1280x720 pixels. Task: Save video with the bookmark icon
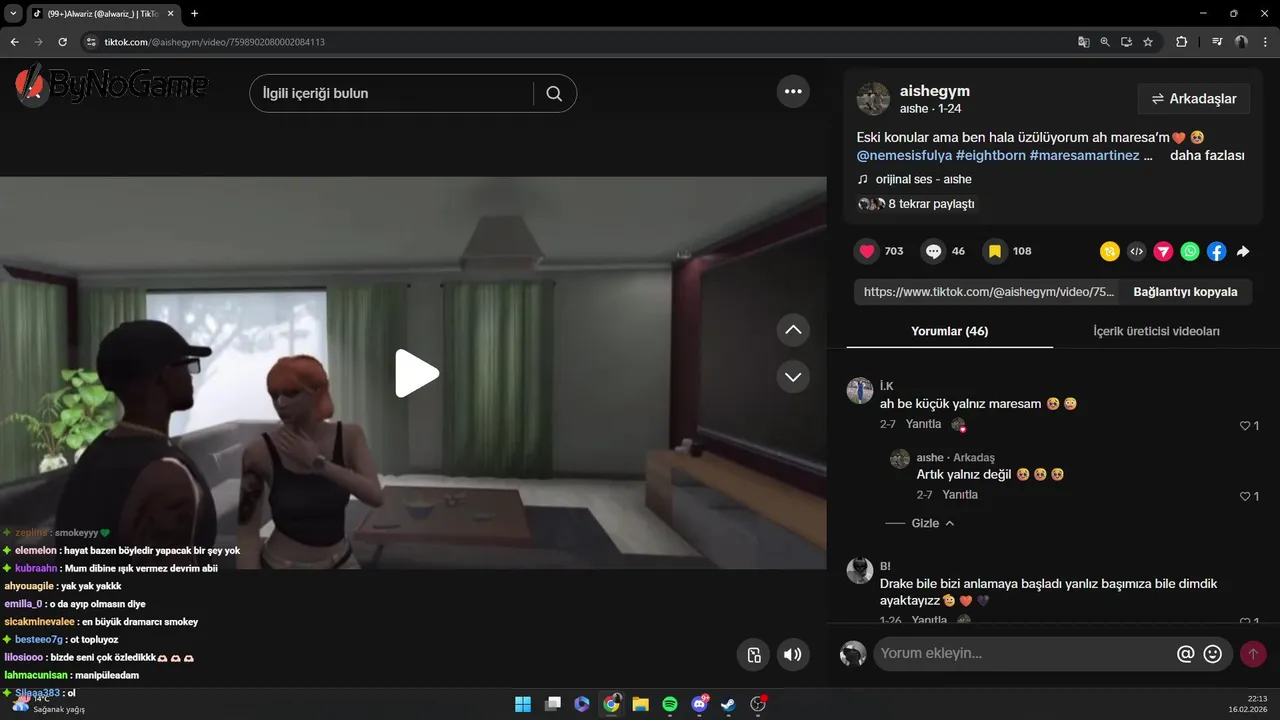(995, 251)
